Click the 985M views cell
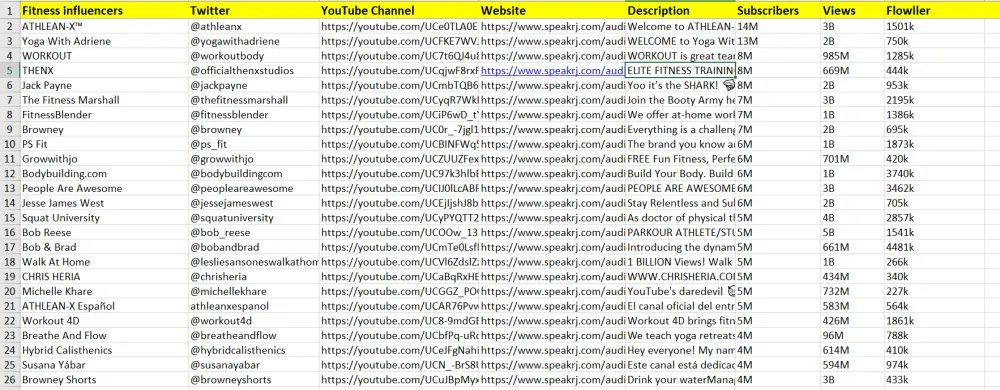Screen dimensions: 1000x390 pos(853,56)
